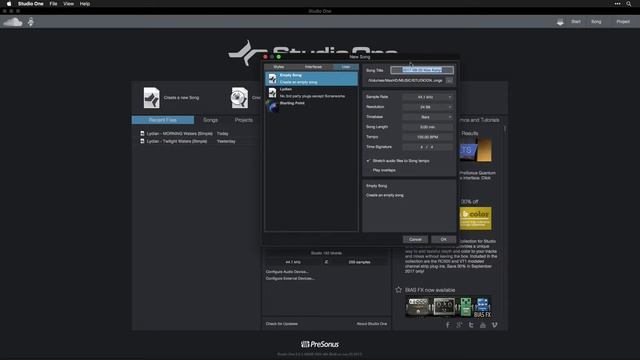Click the Time Signature field

(427, 147)
